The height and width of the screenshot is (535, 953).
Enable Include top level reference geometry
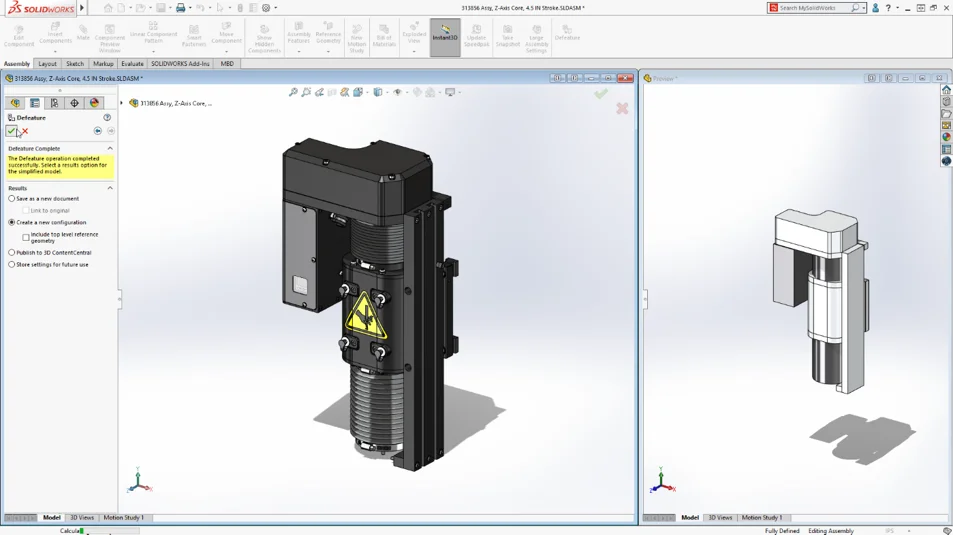point(26,237)
